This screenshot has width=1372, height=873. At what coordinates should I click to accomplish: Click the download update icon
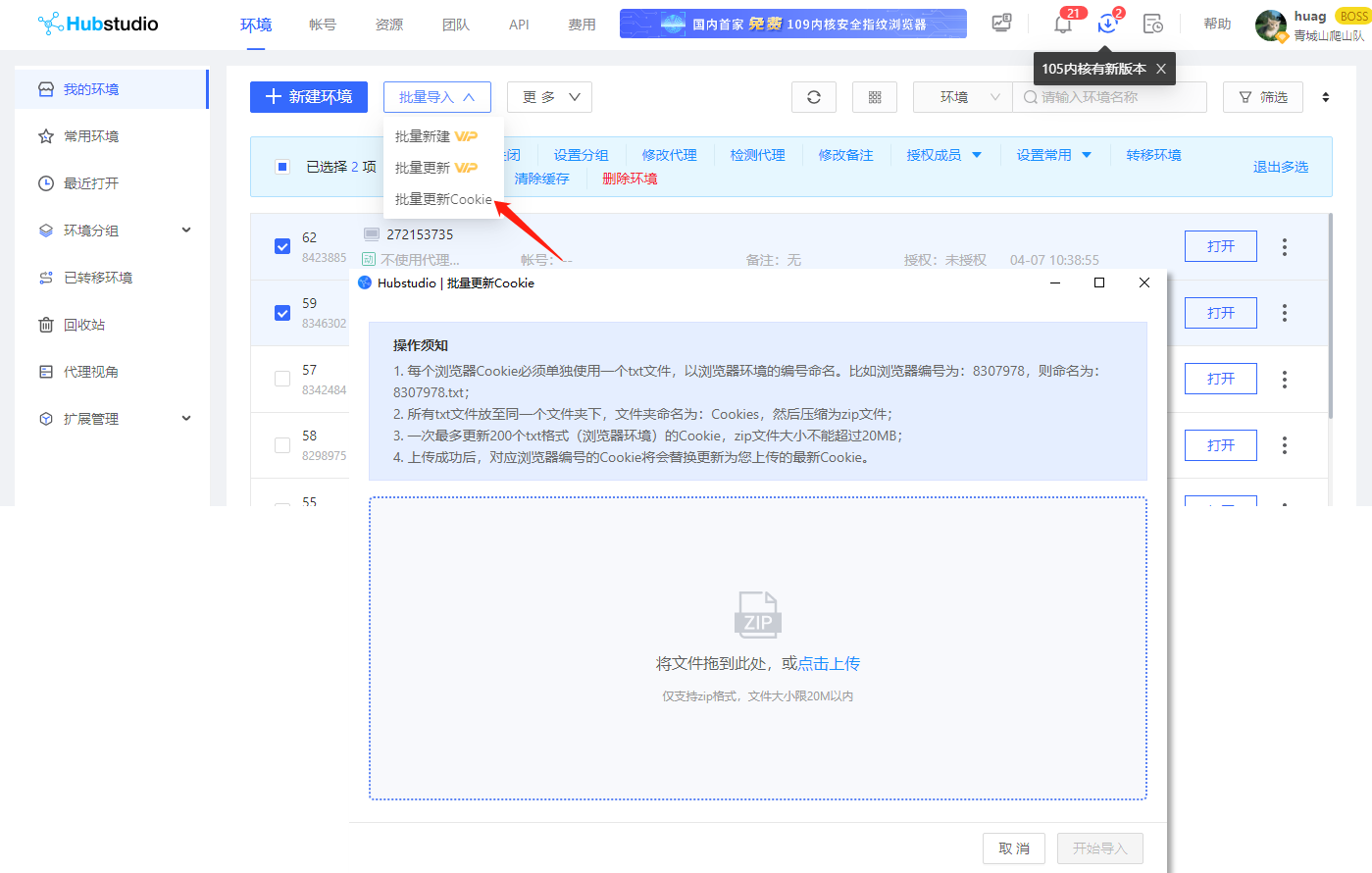(1107, 25)
